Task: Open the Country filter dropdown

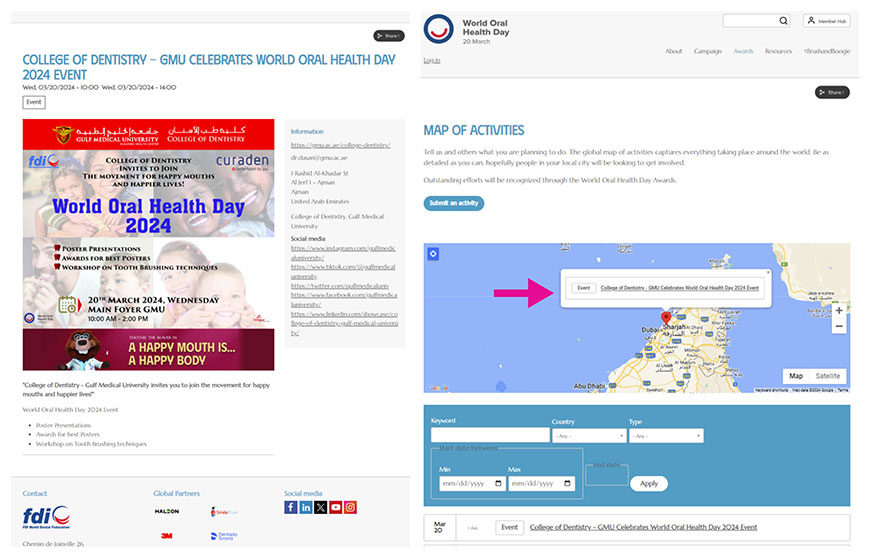Action: (589, 436)
